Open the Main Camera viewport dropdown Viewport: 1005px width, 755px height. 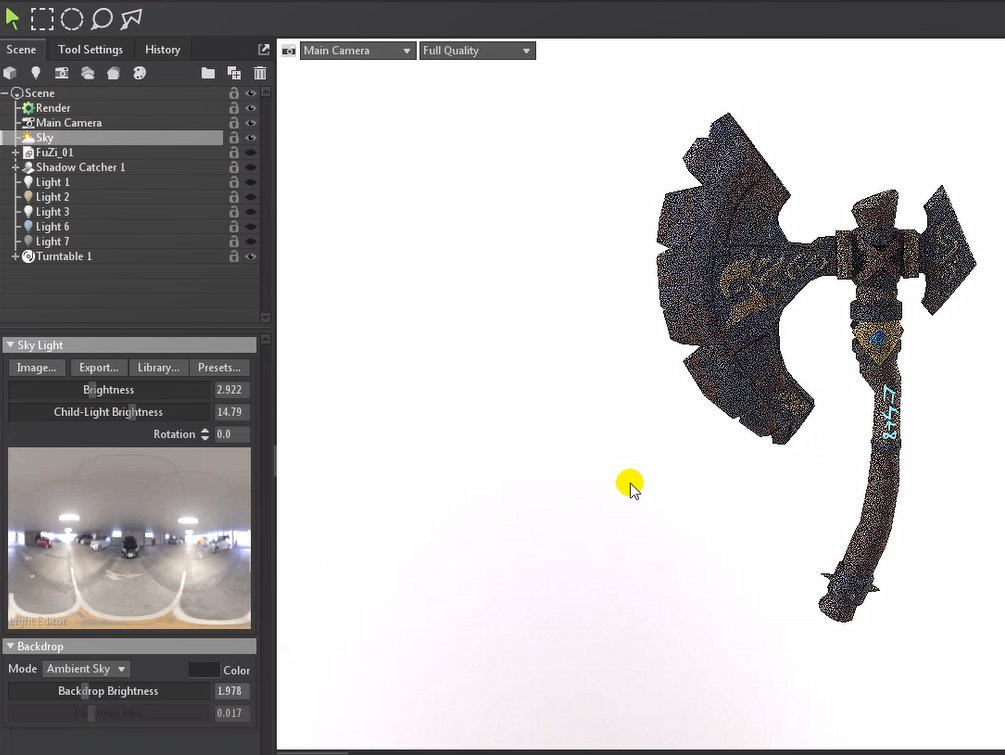point(358,51)
